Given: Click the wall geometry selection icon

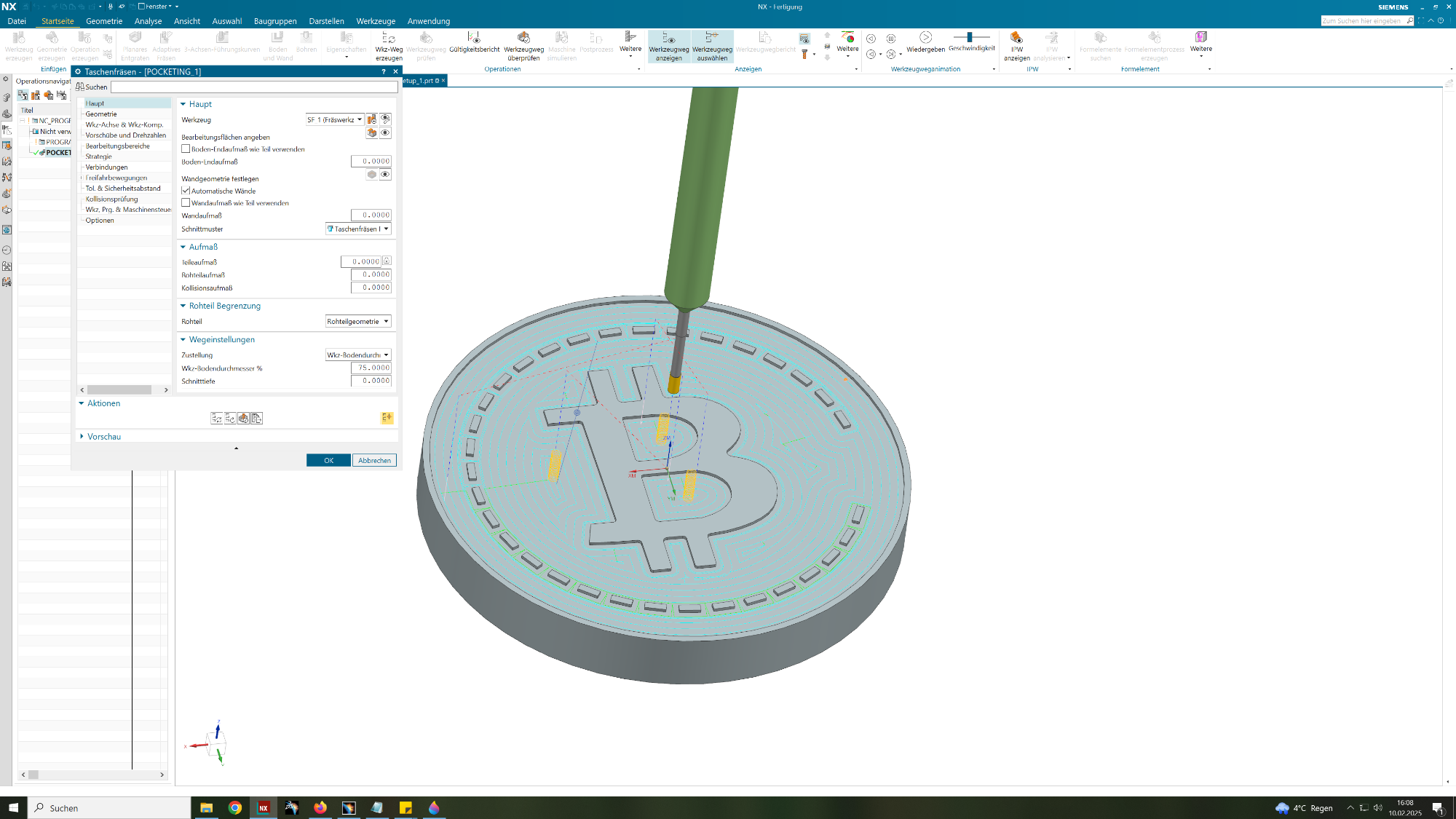Looking at the screenshot, I should [372, 174].
